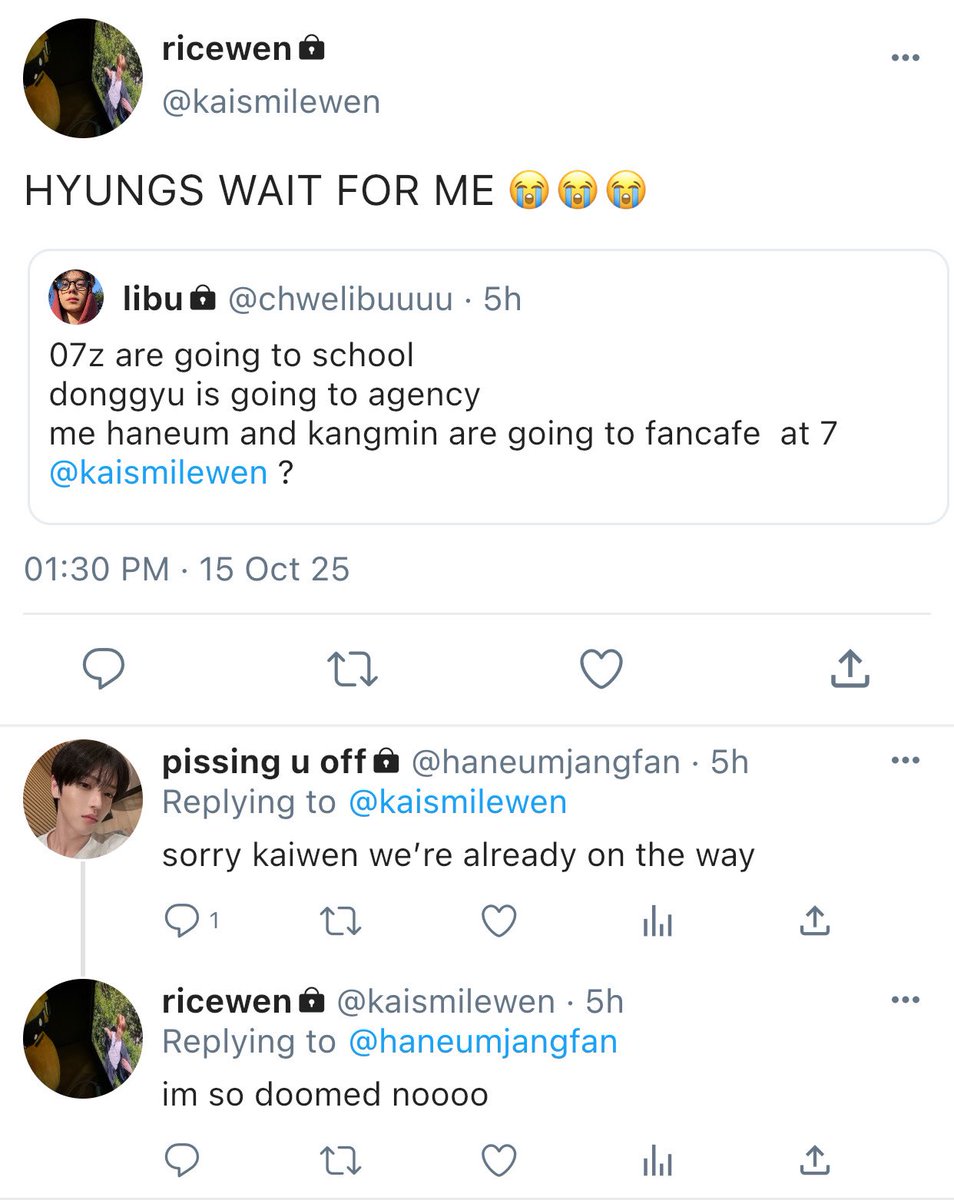Open more options on pissing u off reply
Image resolution: width=954 pixels, height=1200 pixels.
[904, 760]
